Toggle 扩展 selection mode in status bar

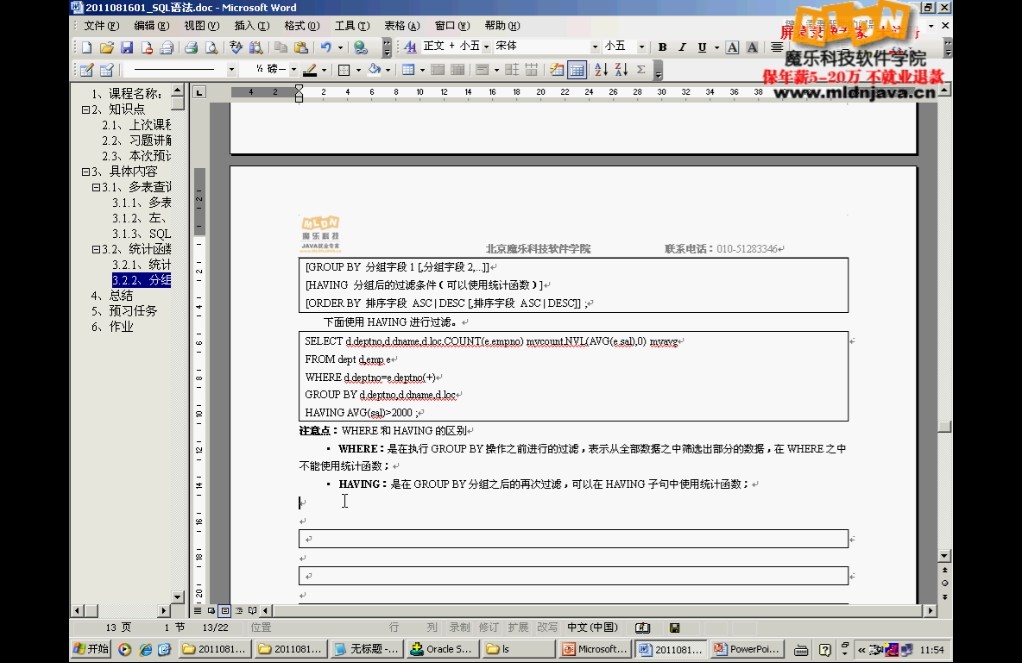coord(518,627)
